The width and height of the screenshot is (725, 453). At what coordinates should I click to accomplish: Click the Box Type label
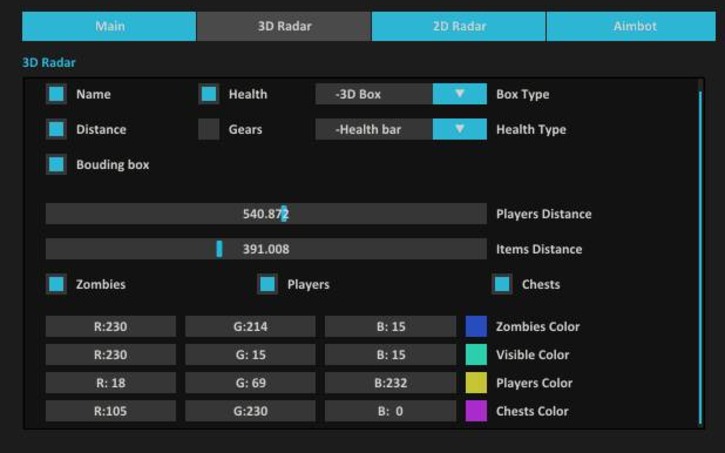click(522, 94)
